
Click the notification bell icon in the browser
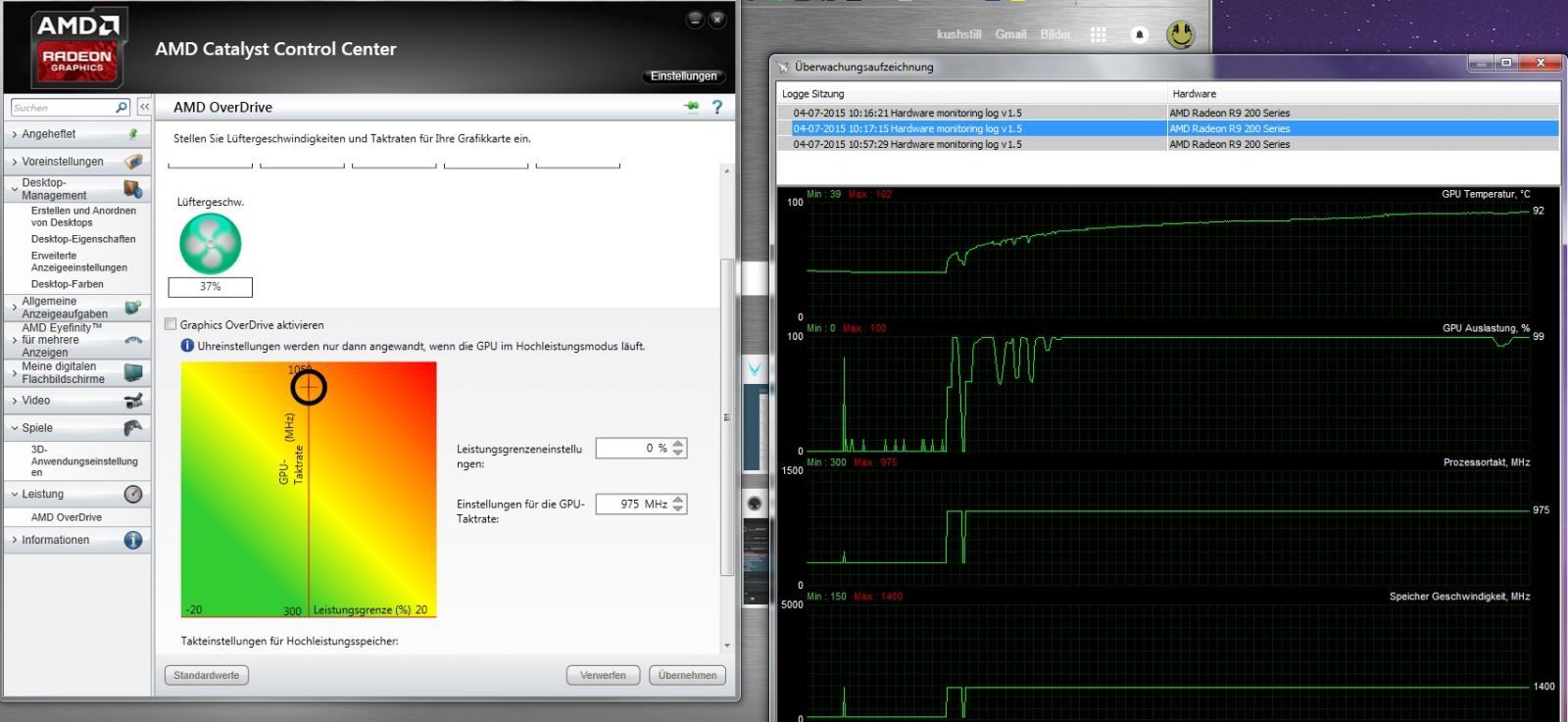pyautogui.click(x=1140, y=34)
